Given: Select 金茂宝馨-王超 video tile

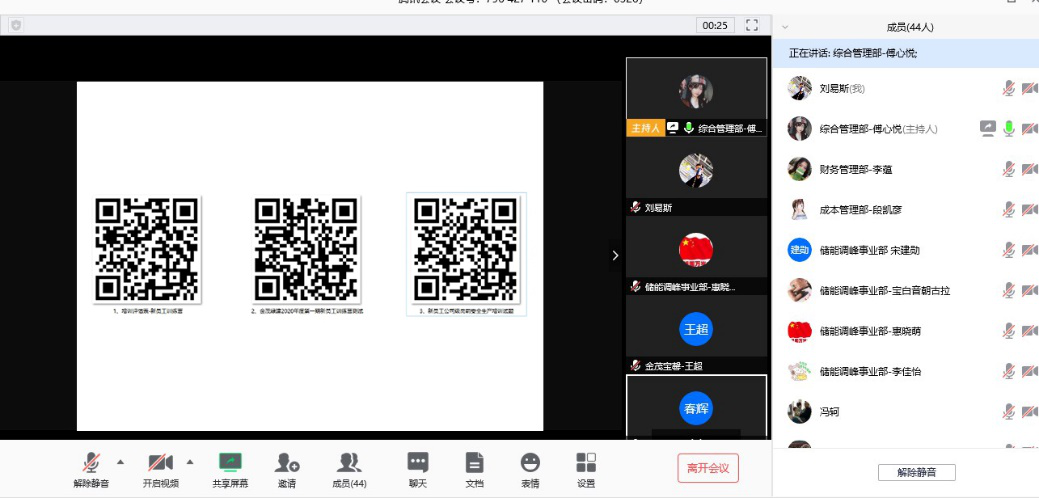Looking at the screenshot, I should coord(696,334).
